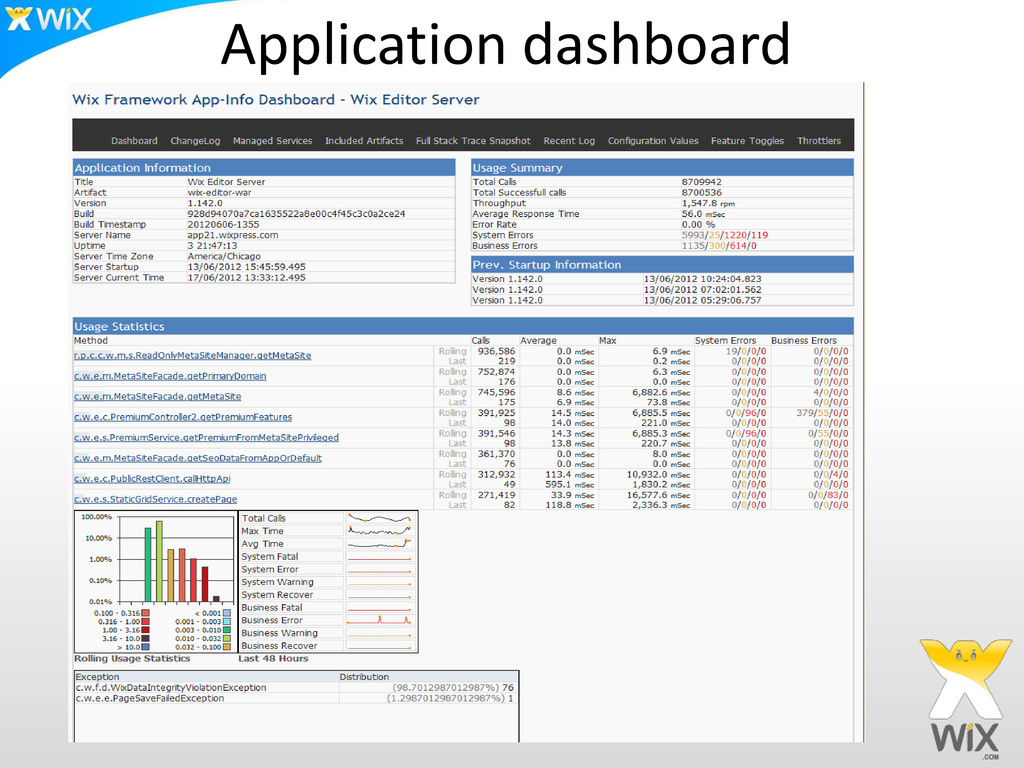Open Configuration Values

[653, 140]
